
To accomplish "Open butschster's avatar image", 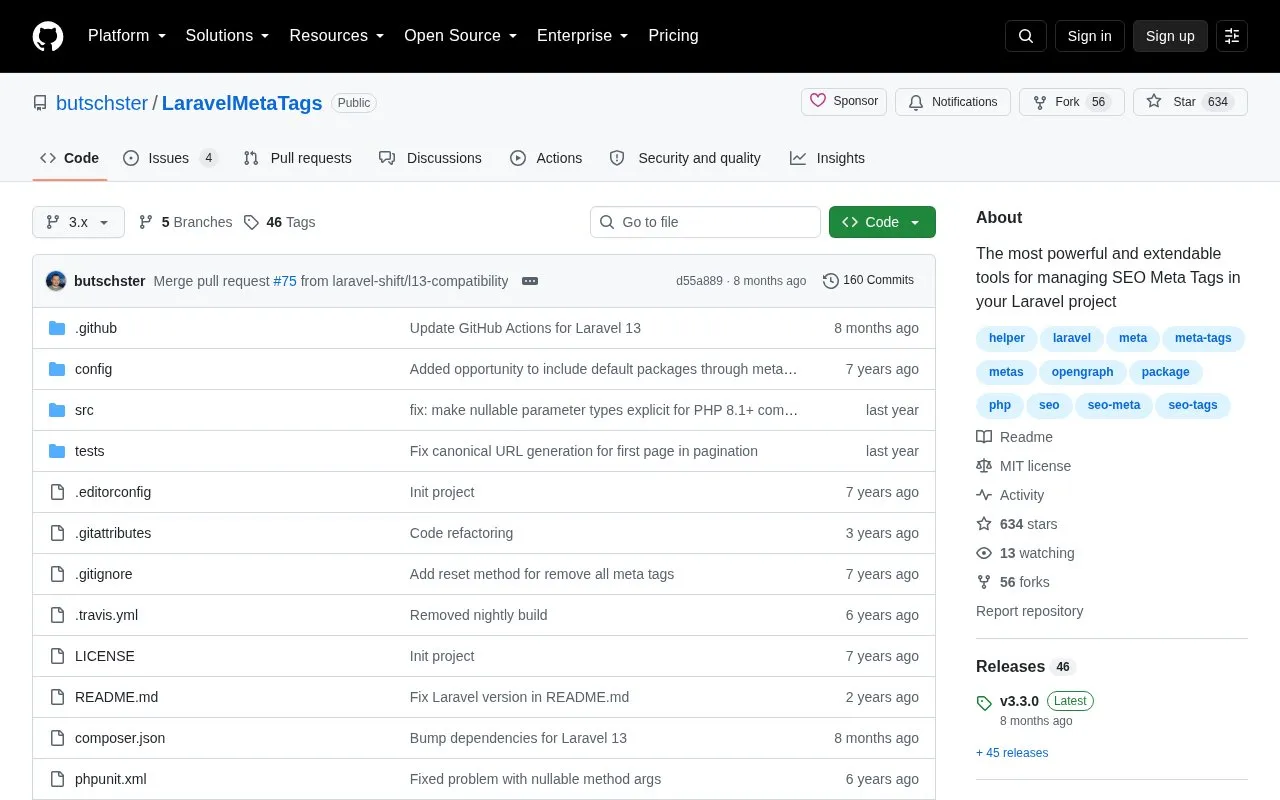I will pos(56,281).
